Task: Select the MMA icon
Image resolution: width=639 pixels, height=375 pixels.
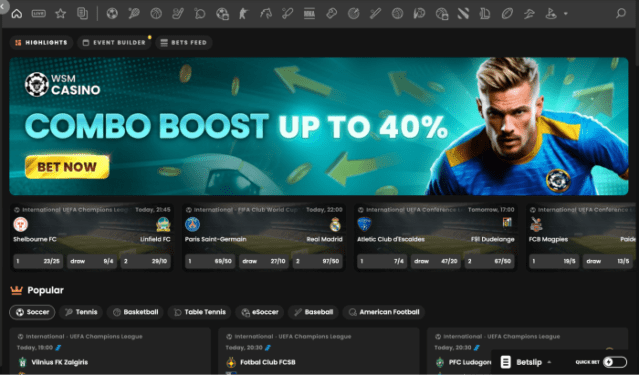Action: pos(309,13)
